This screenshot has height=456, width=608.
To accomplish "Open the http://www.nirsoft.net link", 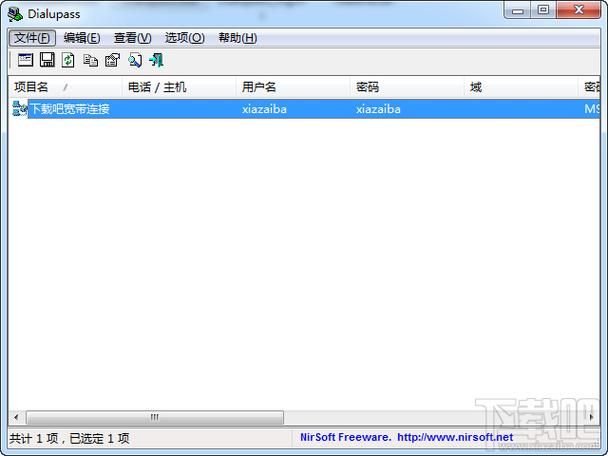I will pyautogui.click(x=455, y=437).
